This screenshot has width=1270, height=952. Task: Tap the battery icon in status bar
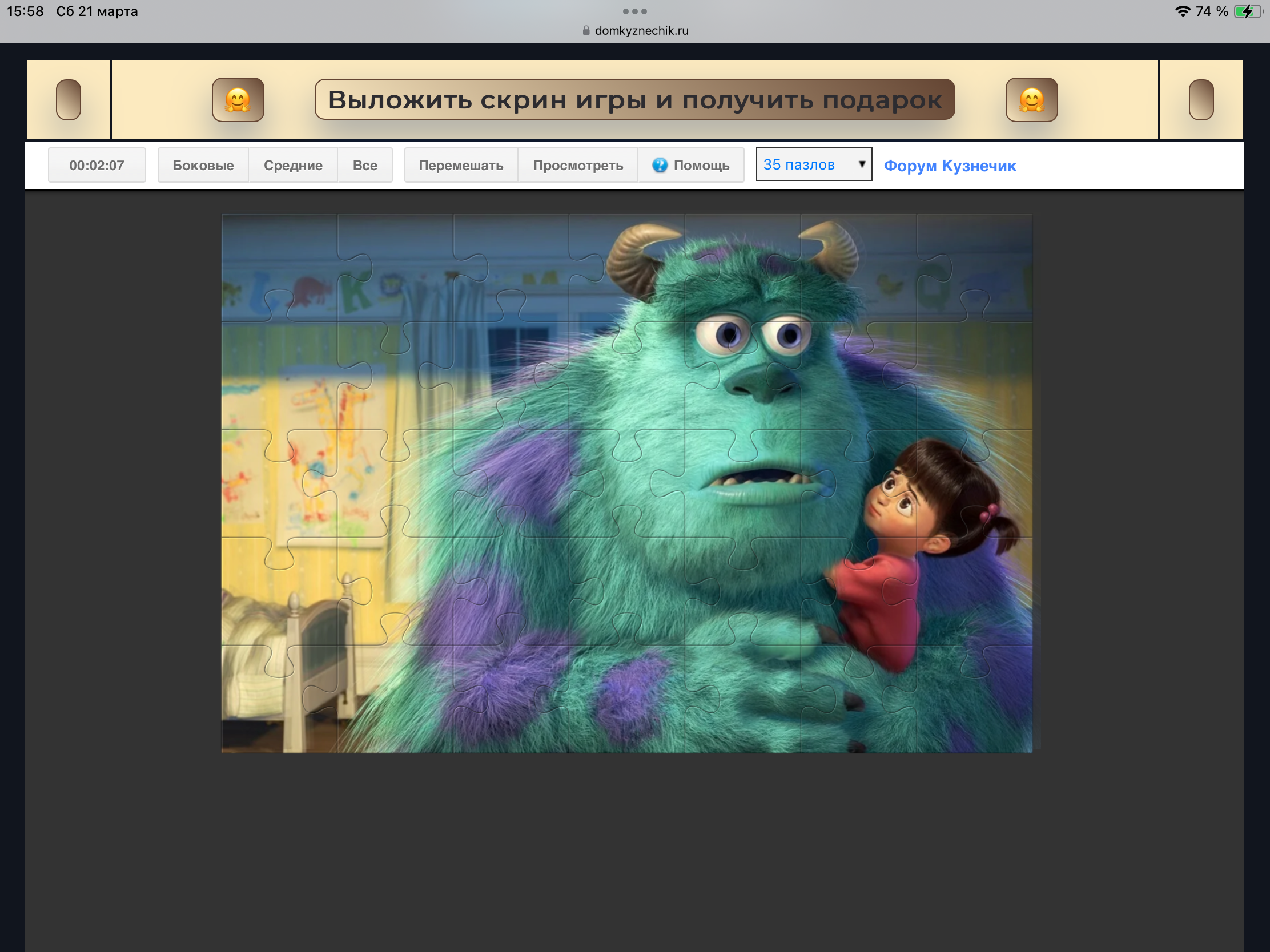pyautogui.click(x=1247, y=11)
